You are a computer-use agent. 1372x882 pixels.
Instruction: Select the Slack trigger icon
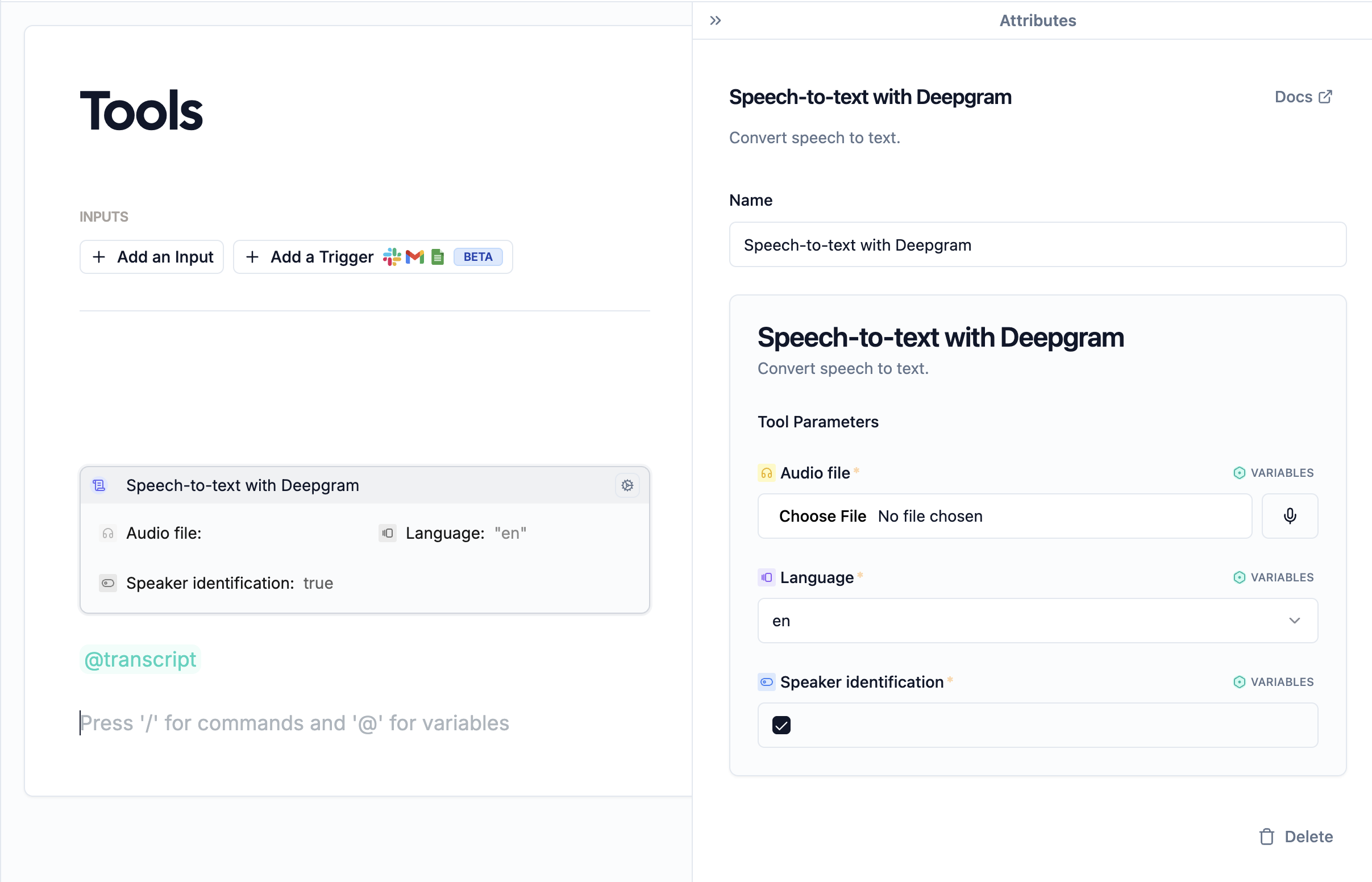pos(392,256)
